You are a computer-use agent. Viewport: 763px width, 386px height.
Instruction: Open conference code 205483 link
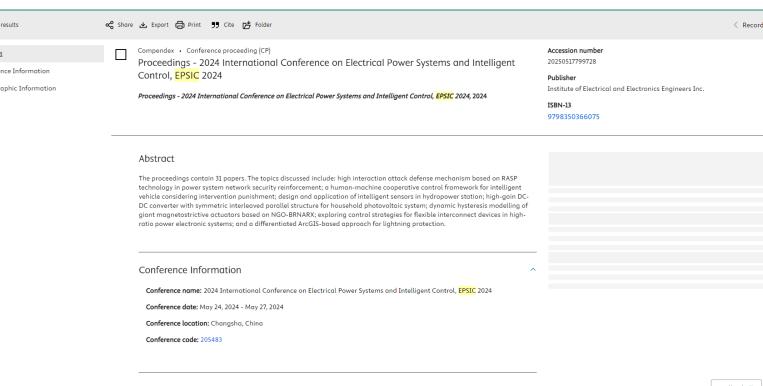point(211,340)
